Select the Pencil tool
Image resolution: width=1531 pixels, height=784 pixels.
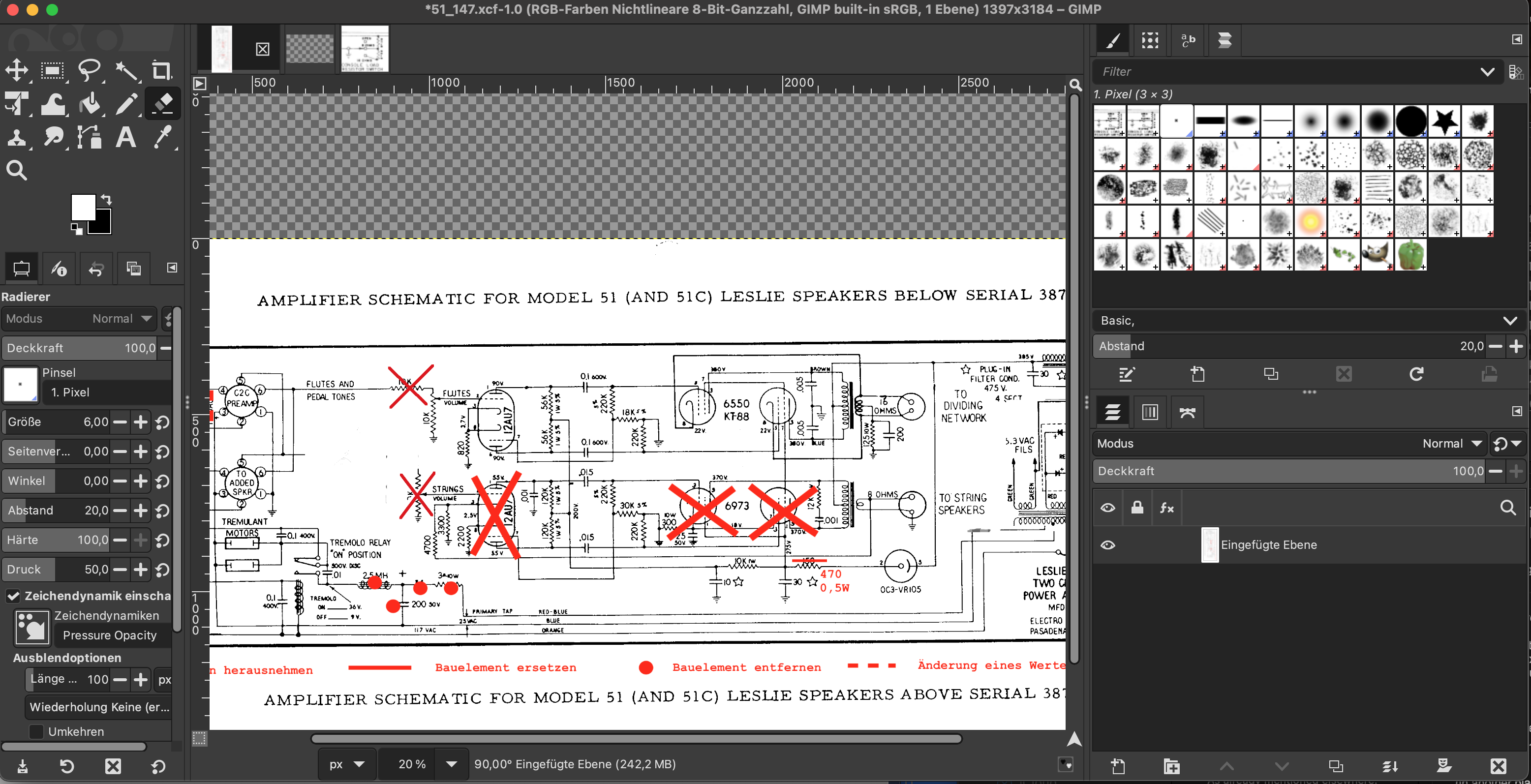126,103
